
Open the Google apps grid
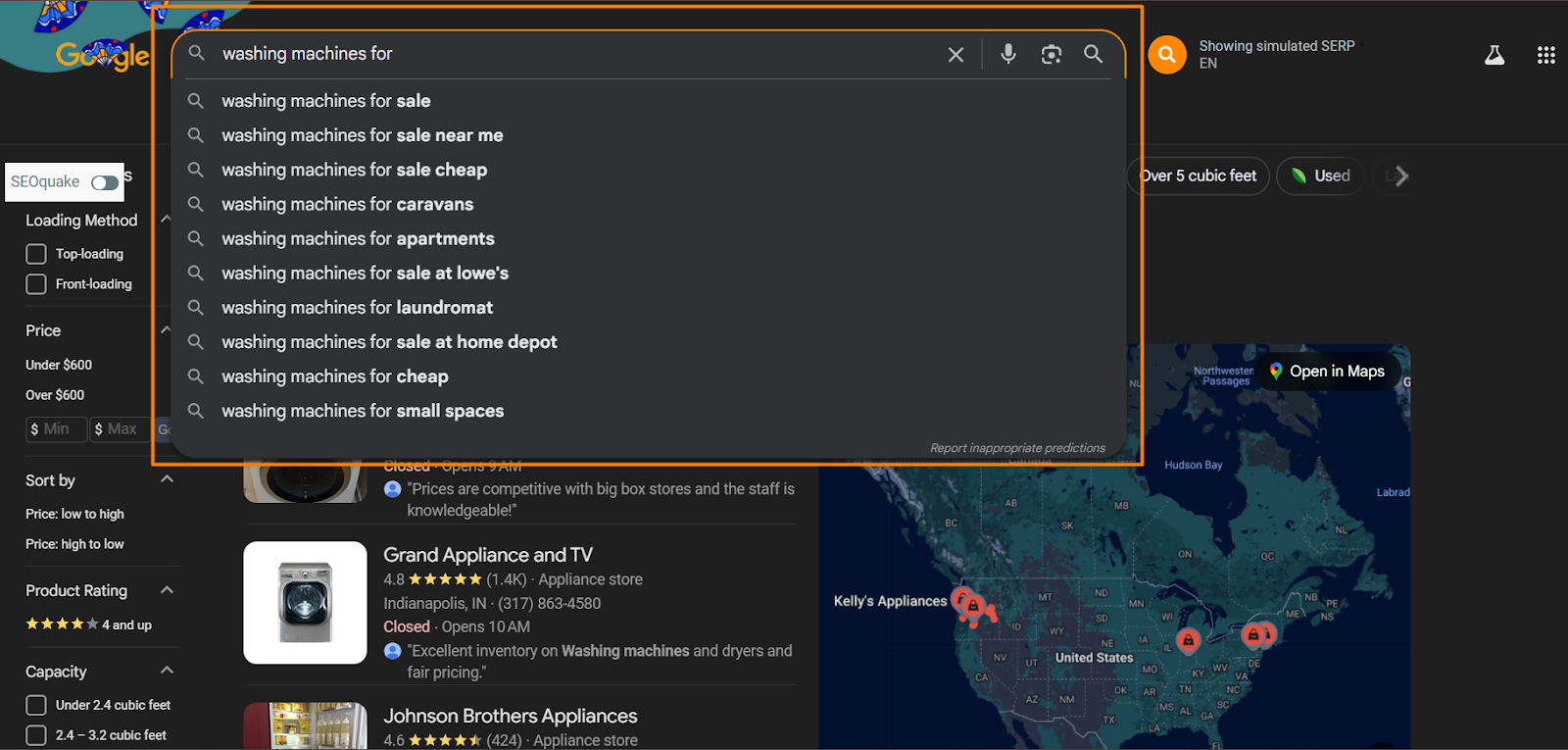(x=1545, y=55)
